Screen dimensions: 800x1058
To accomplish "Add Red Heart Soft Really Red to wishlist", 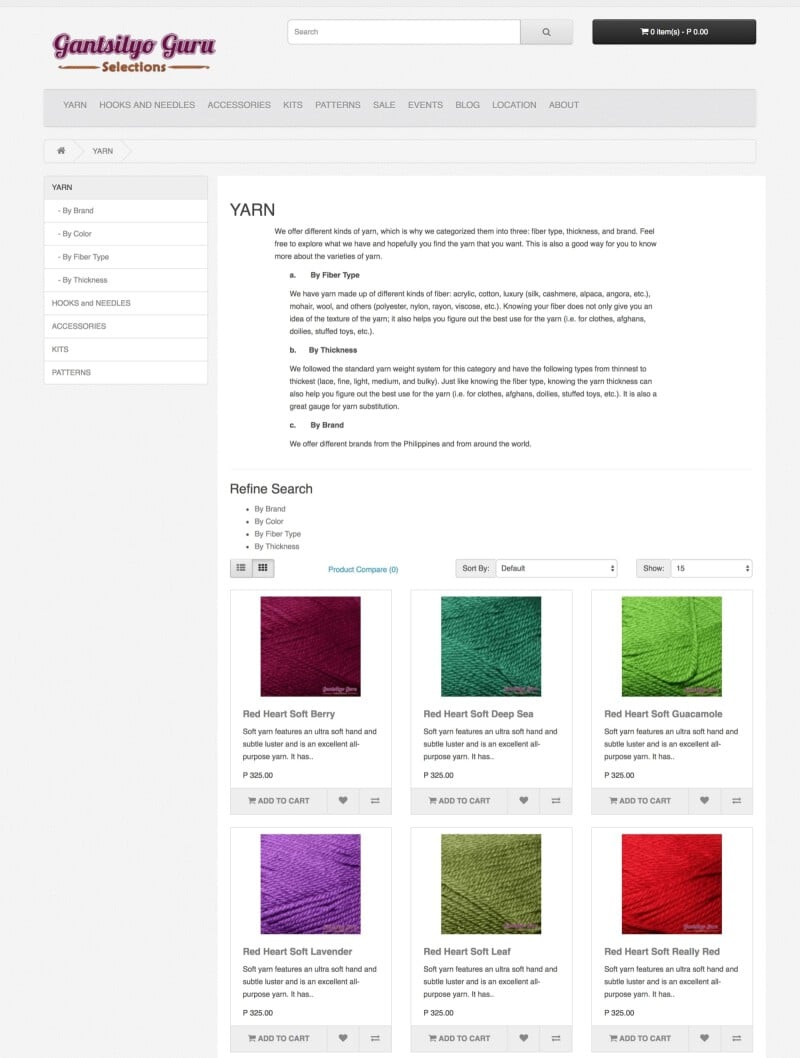I will click(704, 1038).
